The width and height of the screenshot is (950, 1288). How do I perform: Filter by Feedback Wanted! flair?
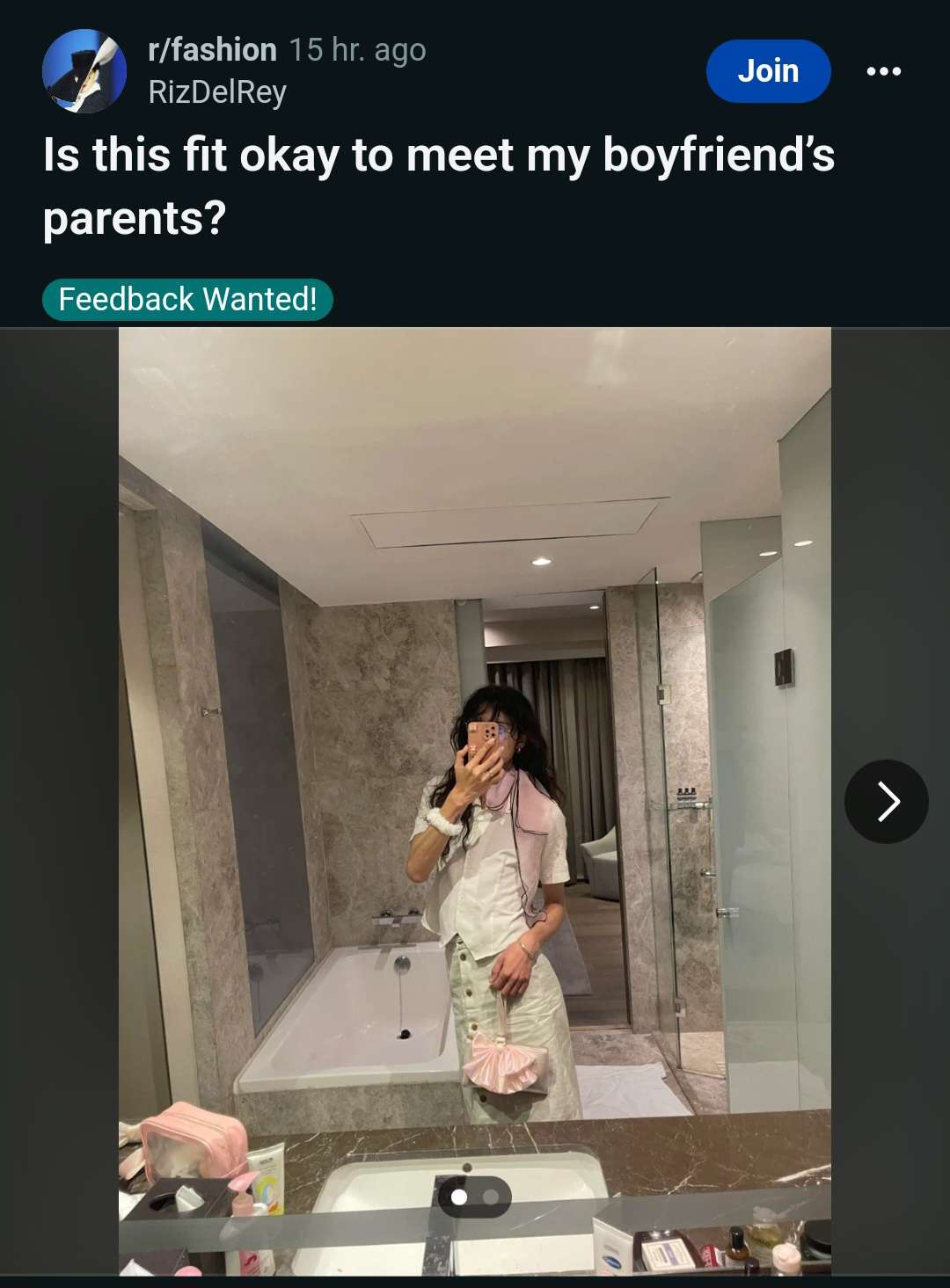coord(187,299)
